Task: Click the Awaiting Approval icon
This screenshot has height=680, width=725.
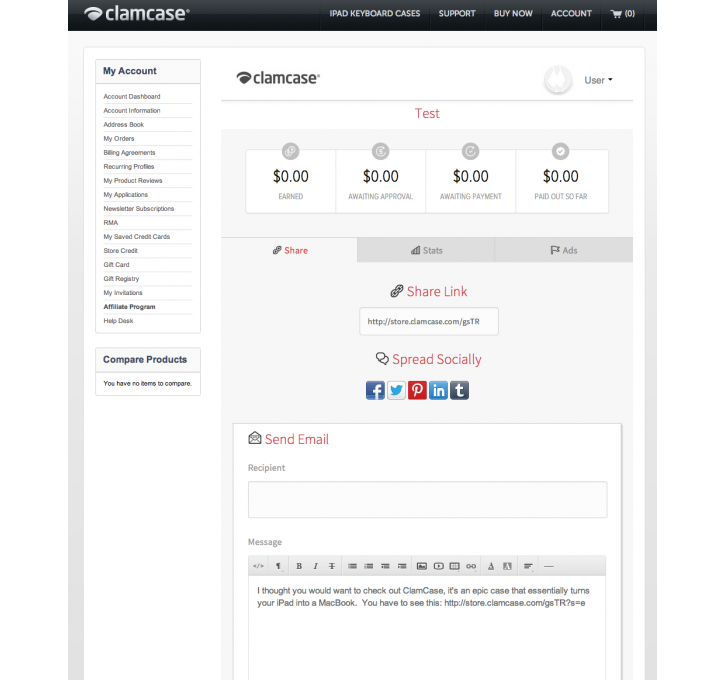Action: pyautogui.click(x=381, y=151)
